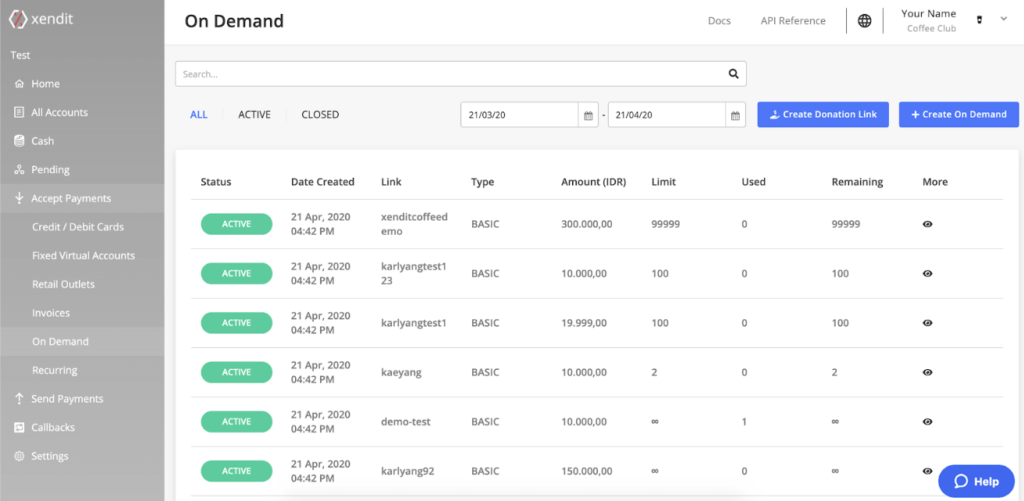Click eye icon for karlyangtest1 row

(927, 323)
